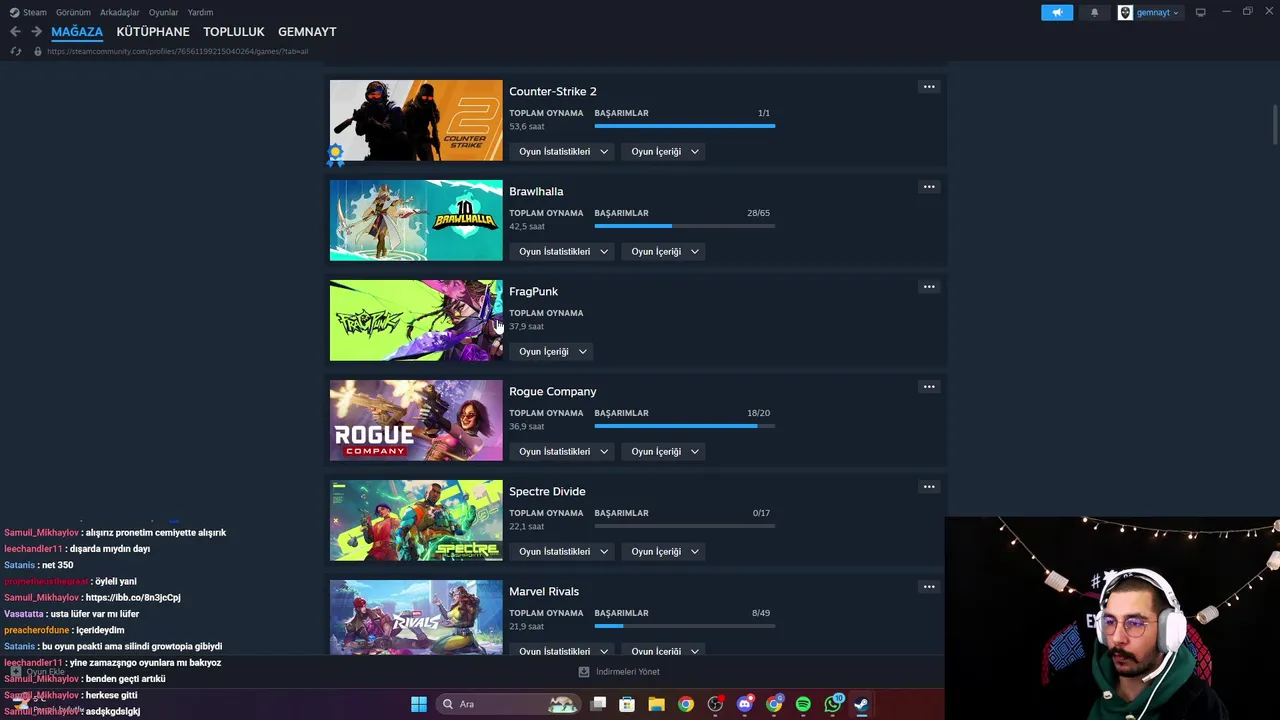
Task: Click the steamcommunity profile URL text
Action: coord(177,51)
